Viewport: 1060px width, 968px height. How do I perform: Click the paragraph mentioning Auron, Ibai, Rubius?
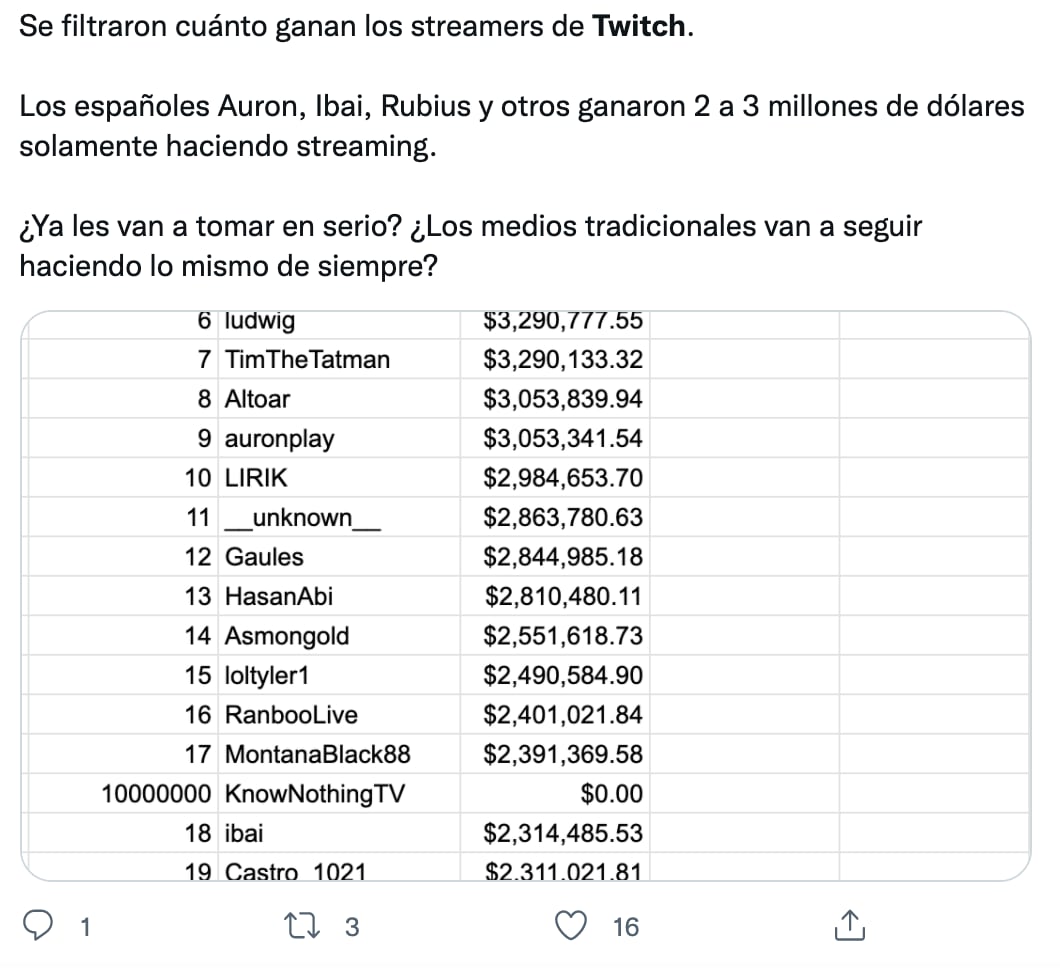[x=520, y=126]
